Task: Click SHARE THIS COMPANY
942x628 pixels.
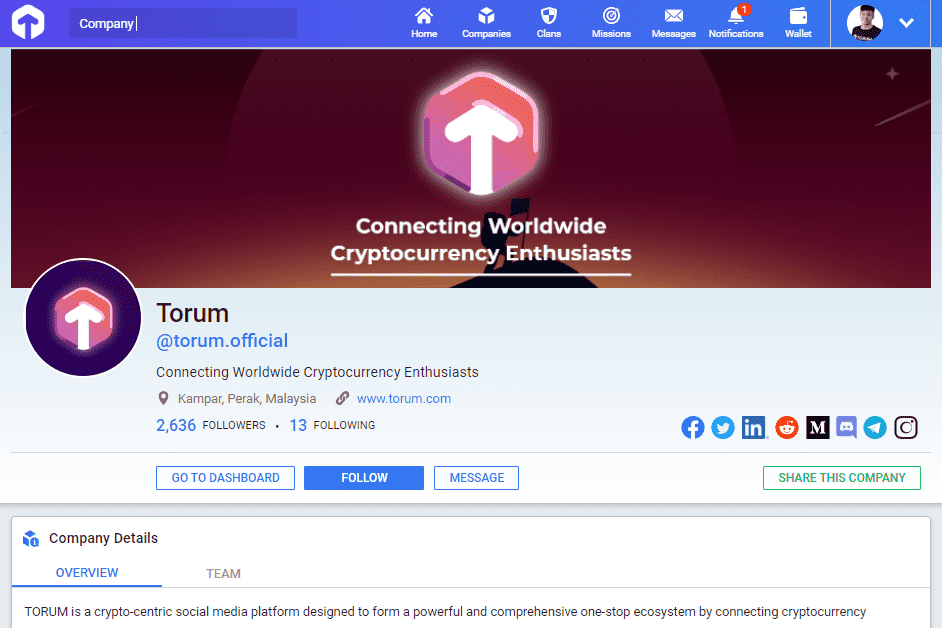Action: point(841,477)
